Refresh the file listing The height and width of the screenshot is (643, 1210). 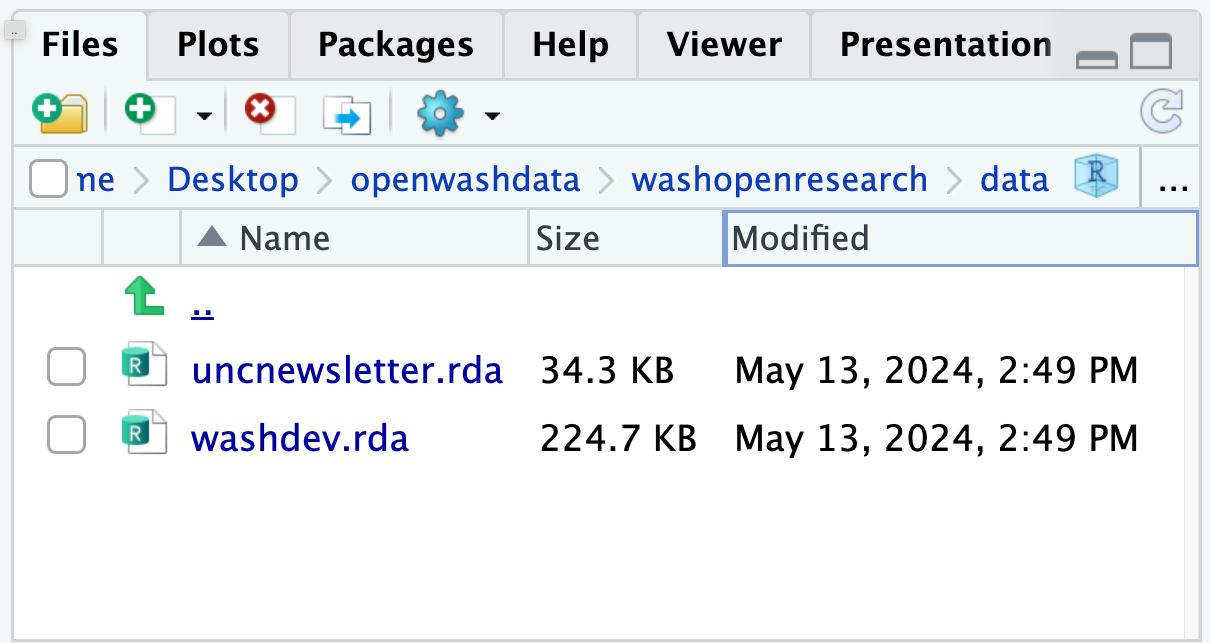pyautogui.click(x=1162, y=111)
